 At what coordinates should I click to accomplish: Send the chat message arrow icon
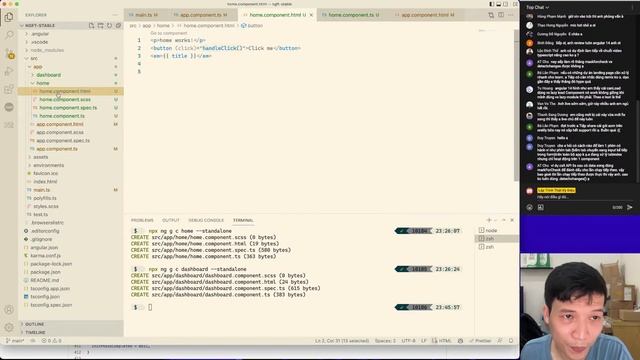[630, 207]
